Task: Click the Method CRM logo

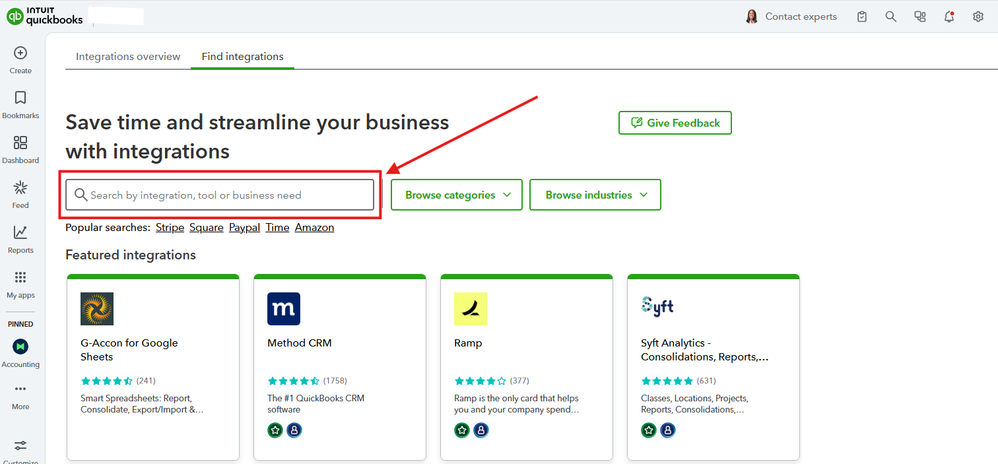Action: tap(284, 309)
